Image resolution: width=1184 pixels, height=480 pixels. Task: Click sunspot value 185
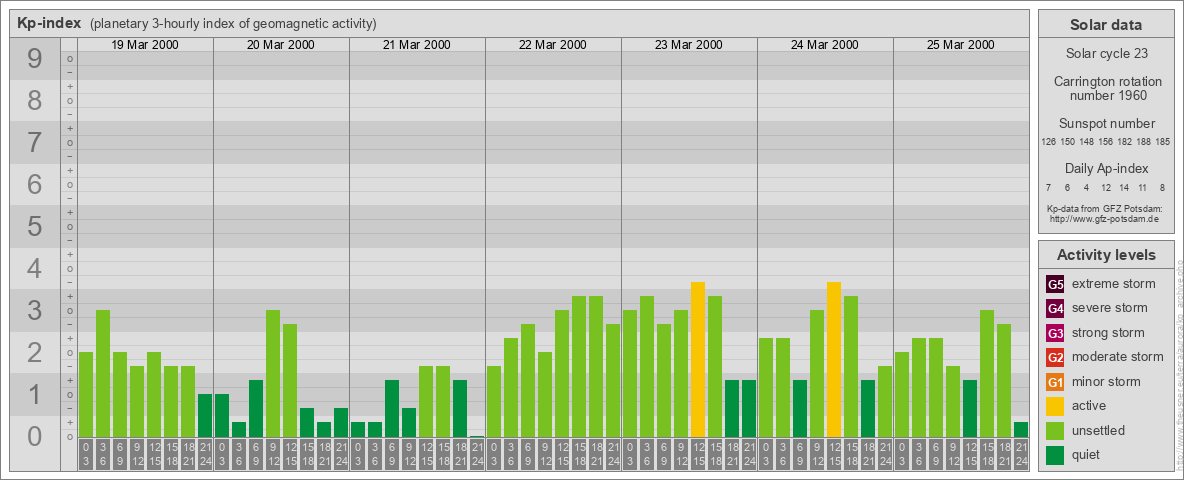pyautogui.click(x=1162, y=142)
